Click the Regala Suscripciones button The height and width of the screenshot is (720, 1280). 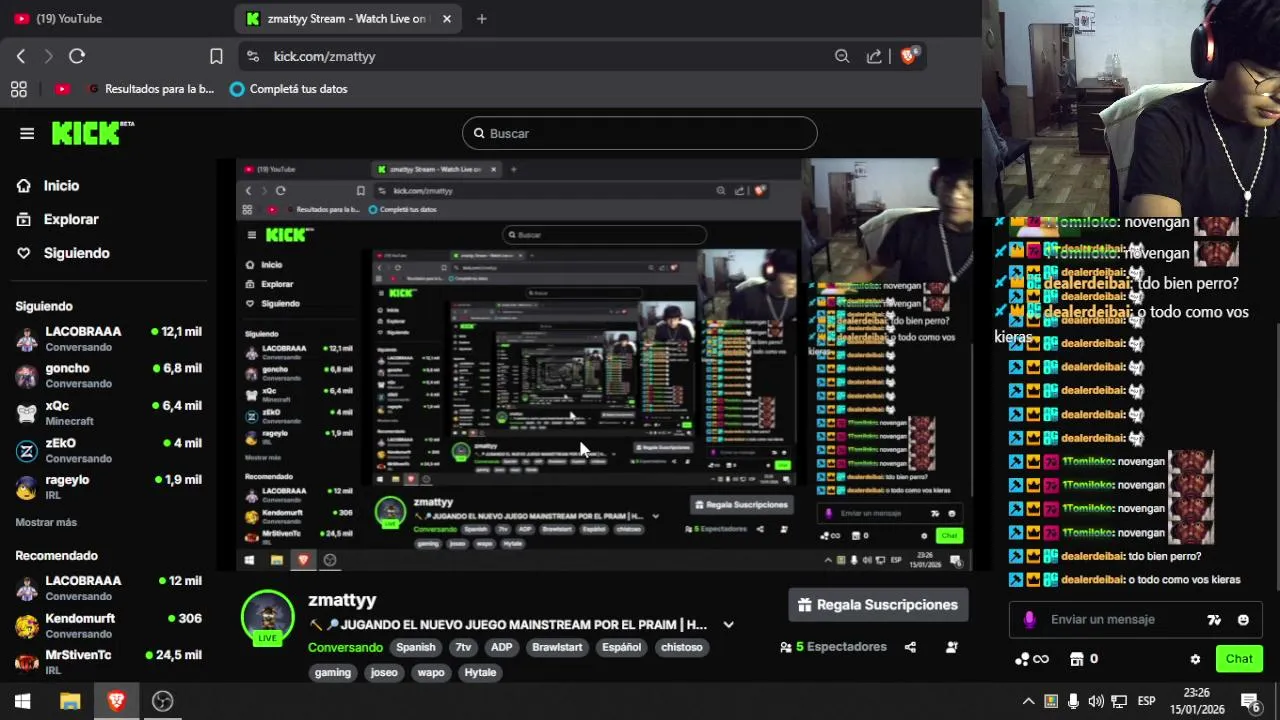click(x=878, y=605)
